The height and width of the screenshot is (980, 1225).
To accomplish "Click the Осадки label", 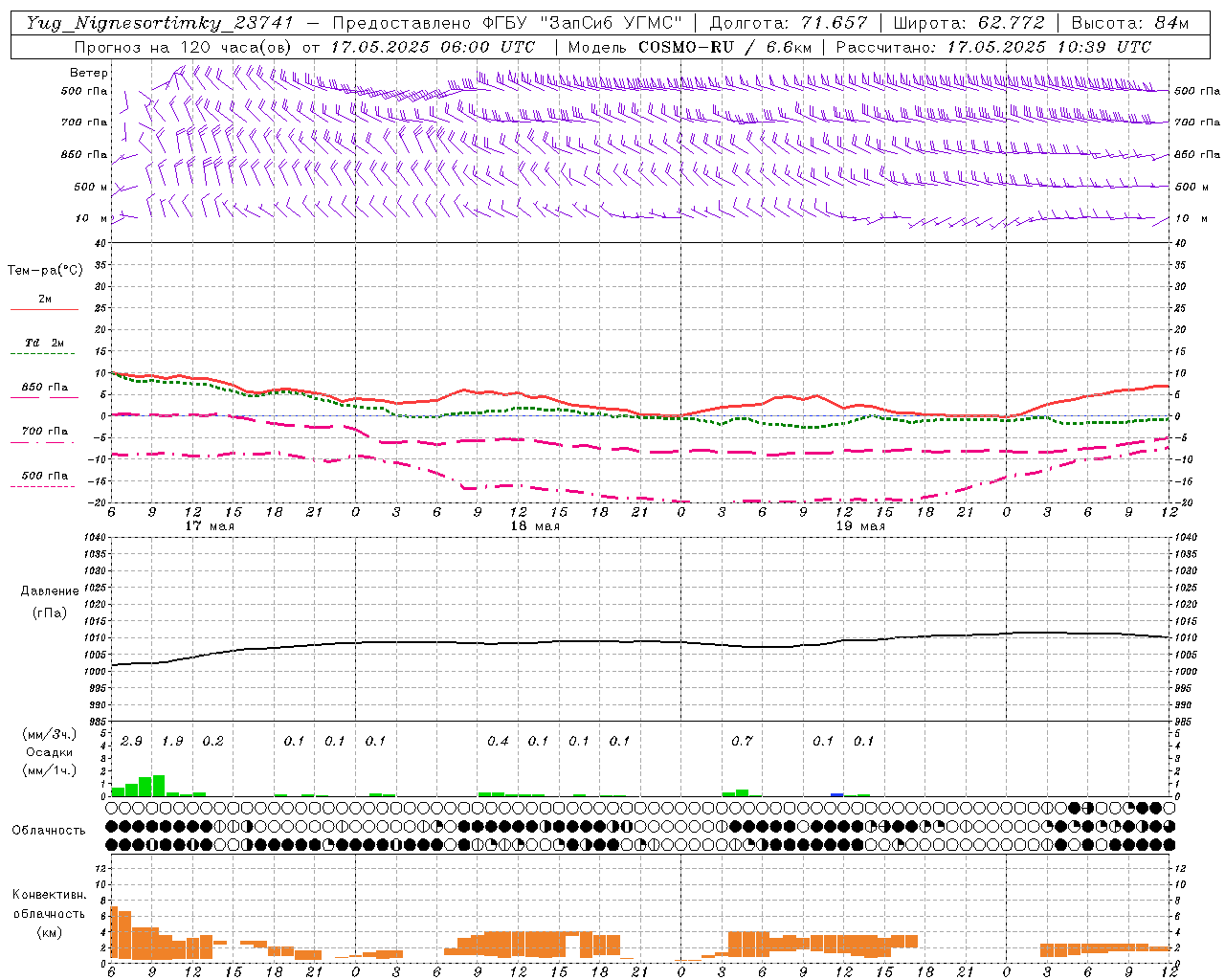I will [50, 753].
